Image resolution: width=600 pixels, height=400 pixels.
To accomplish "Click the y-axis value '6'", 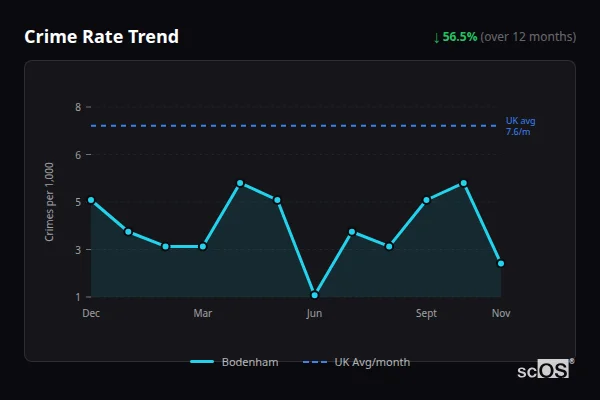I will click(x=78, y=155).
